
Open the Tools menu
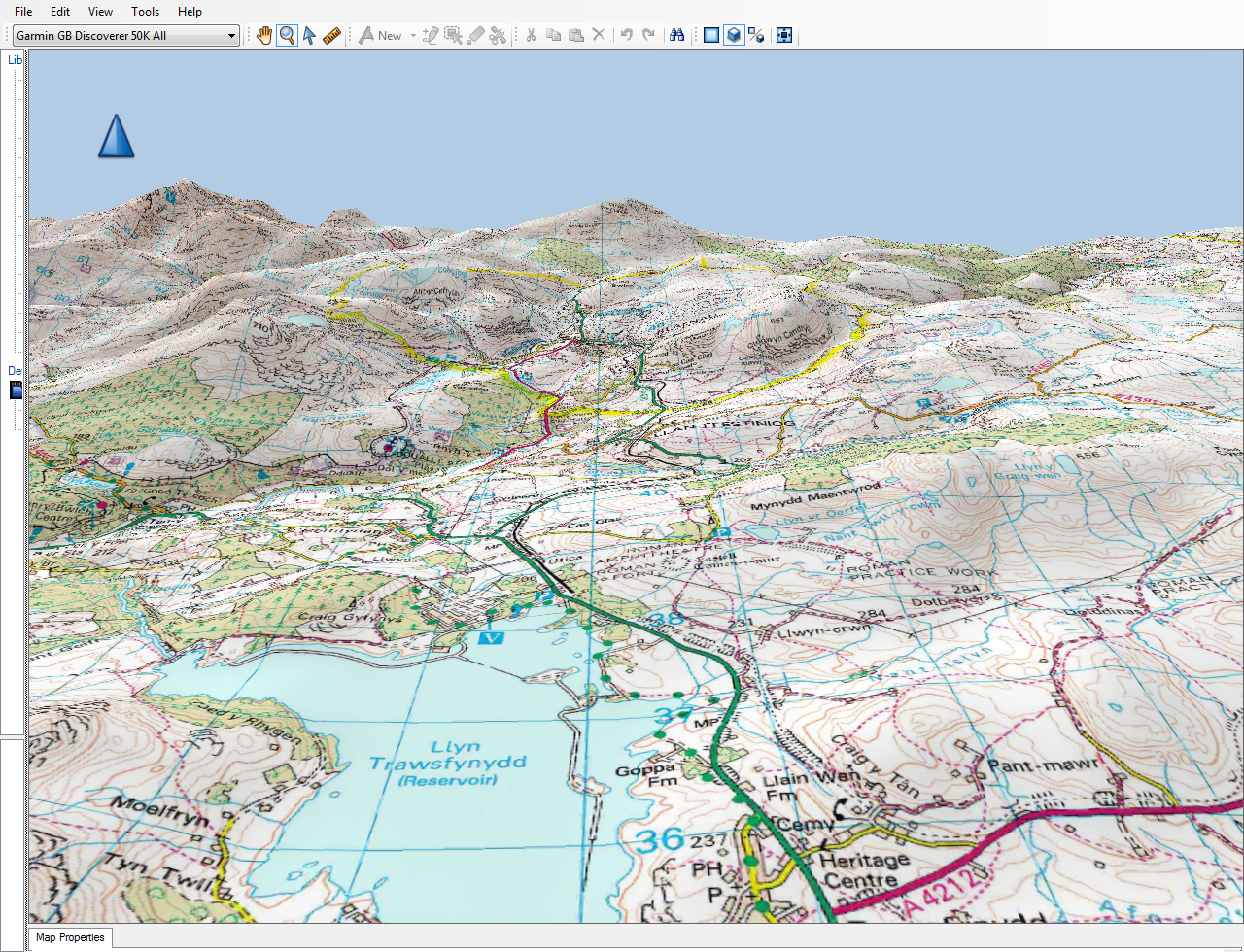pyautogui.click(x=145, y=12)
